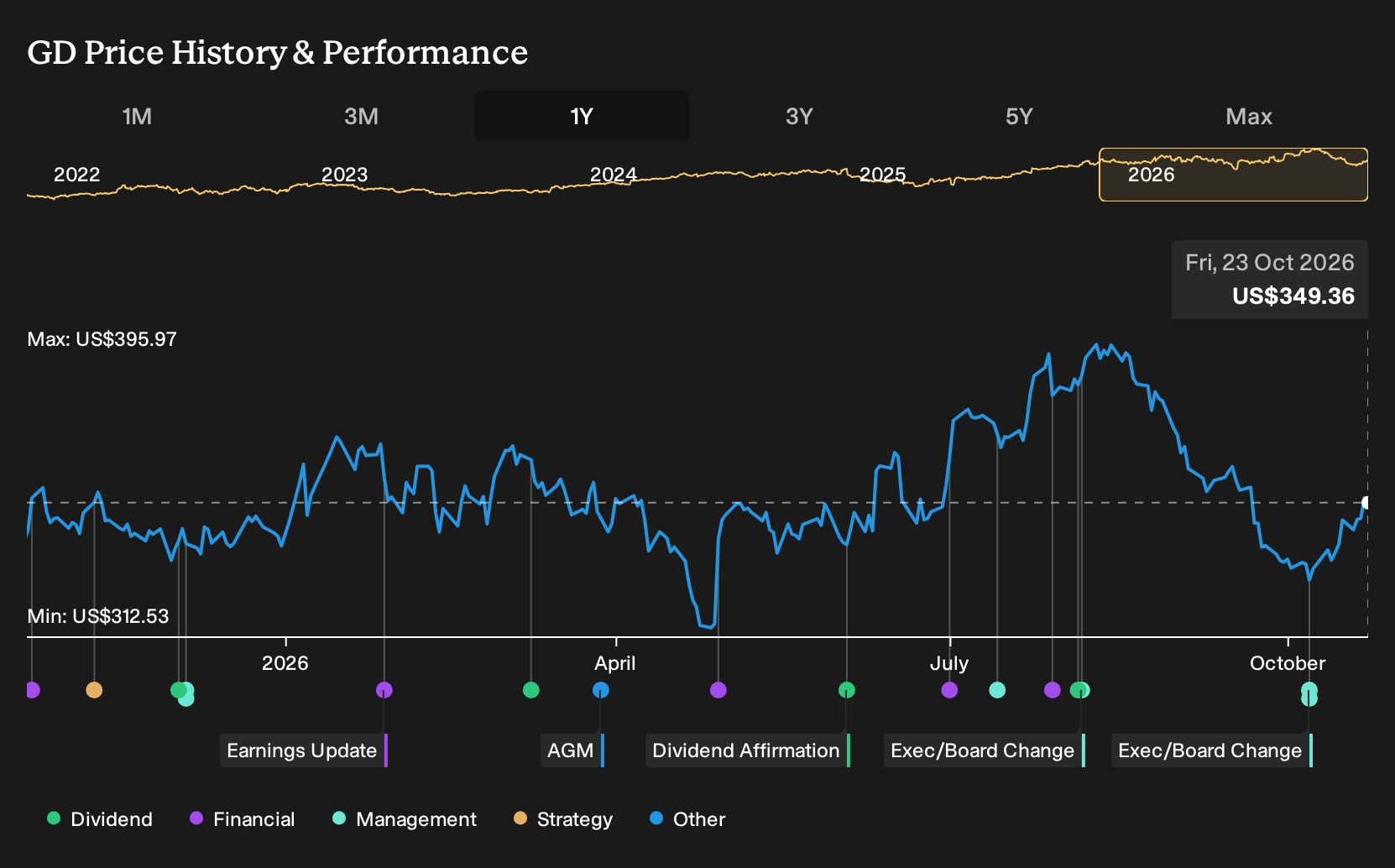Click the lone teal Management dot after July

click(x=997, y=690)
